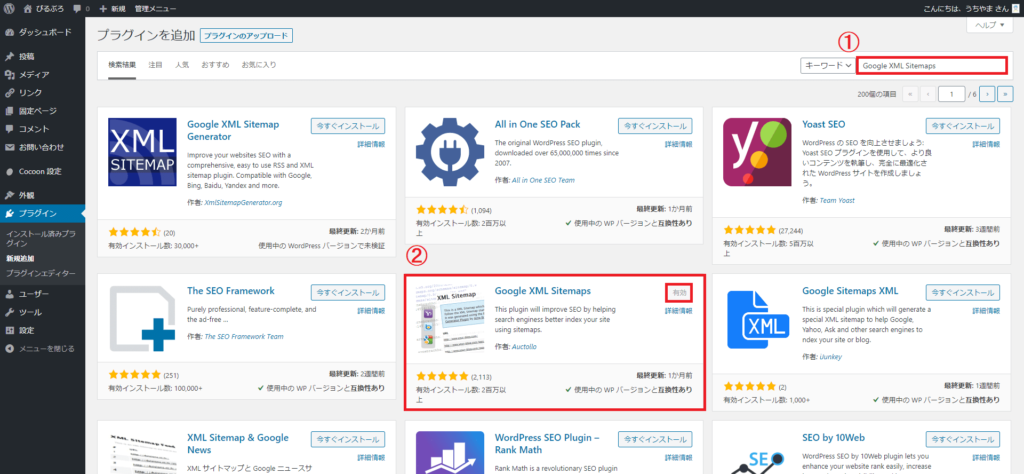
Task: Click プラグインのアップロード button
Action: (246, 36)
